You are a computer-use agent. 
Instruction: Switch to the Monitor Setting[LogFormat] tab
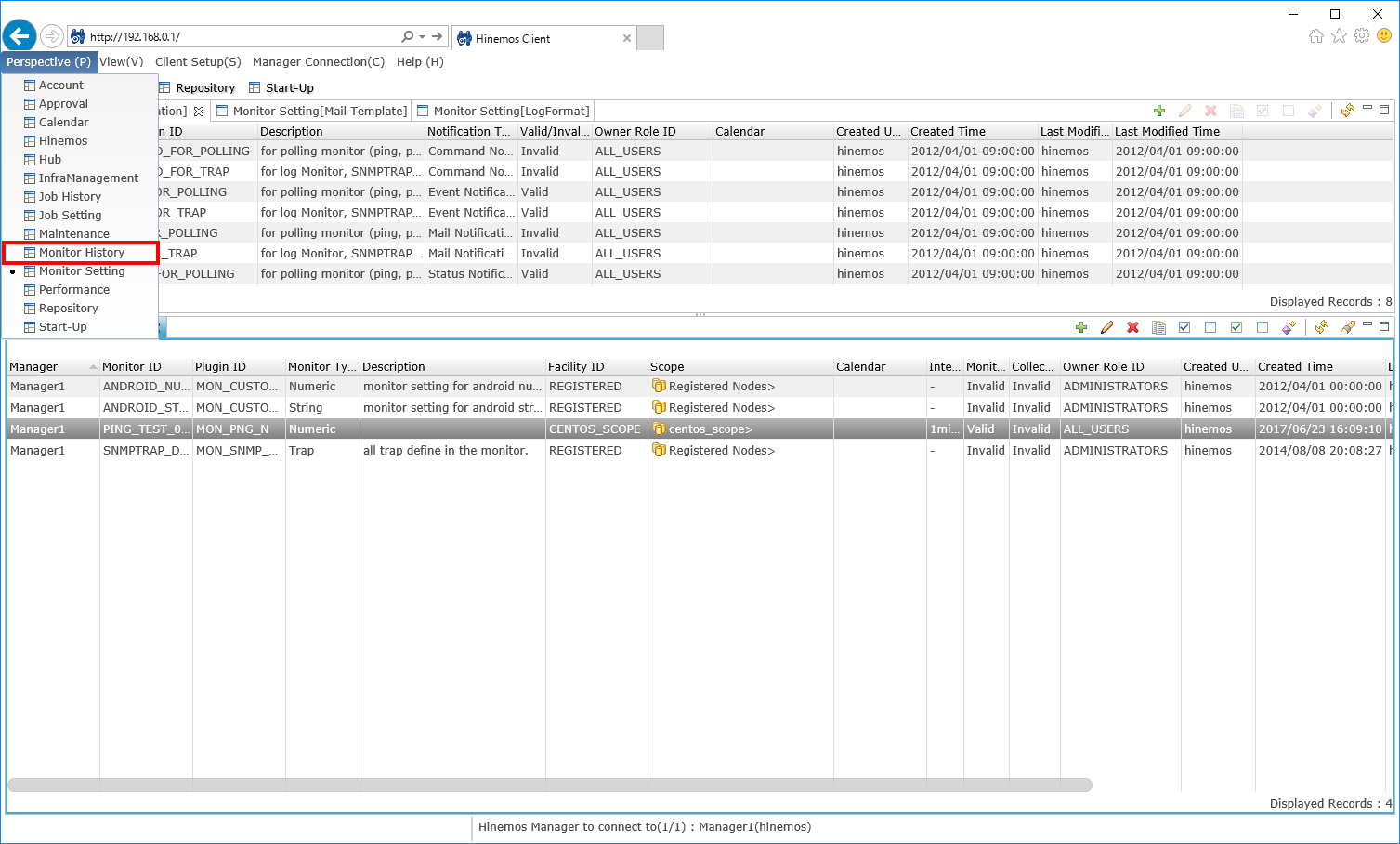(503, 112)
